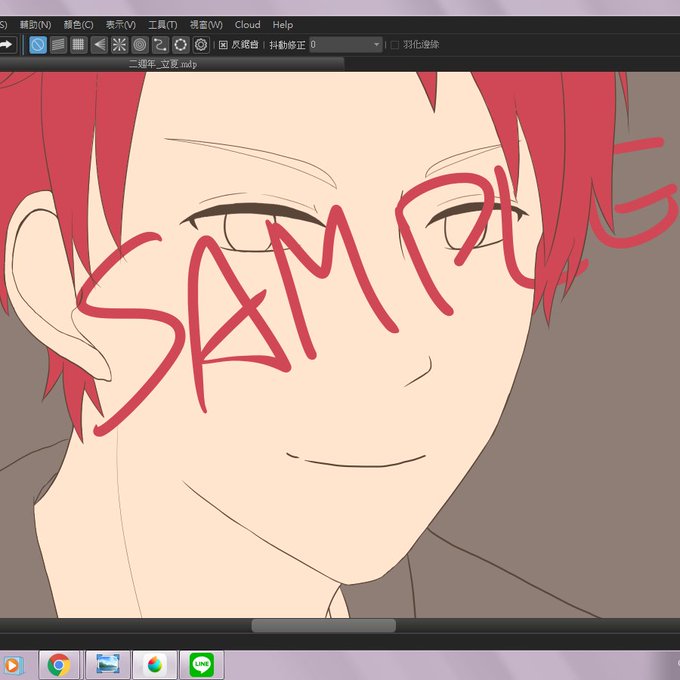Open the 表示(V) menu
This screenshot has width=680, height=680.
(x=121, y=25)
